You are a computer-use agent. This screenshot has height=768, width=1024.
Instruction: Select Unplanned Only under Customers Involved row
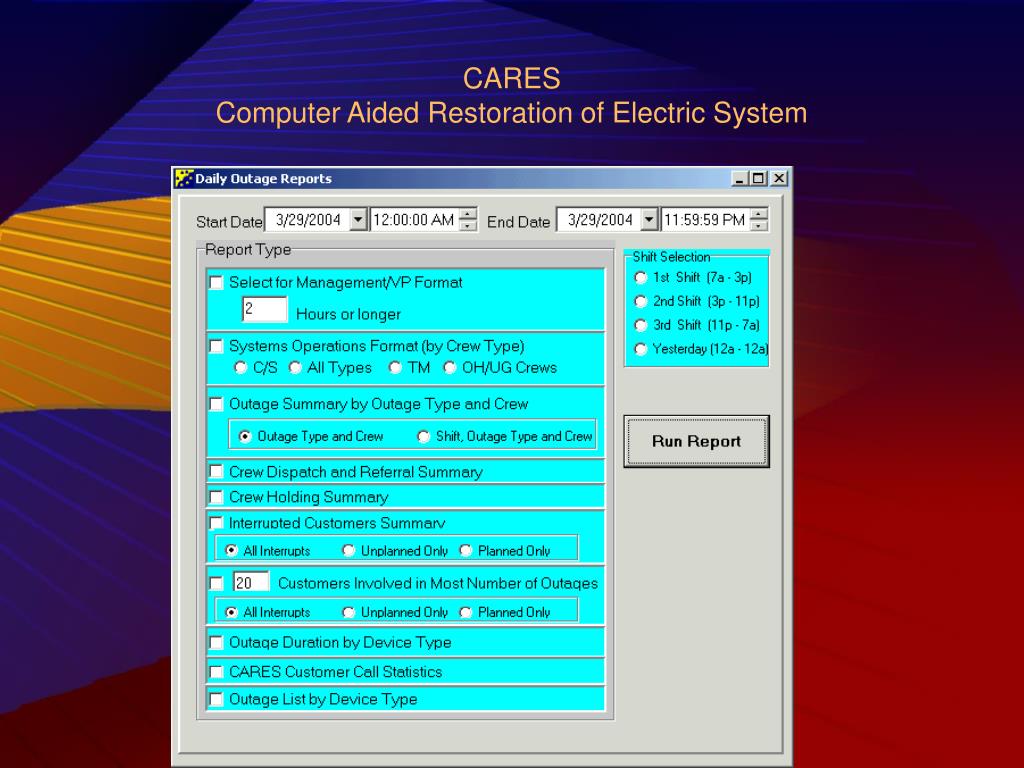(349, 612)
